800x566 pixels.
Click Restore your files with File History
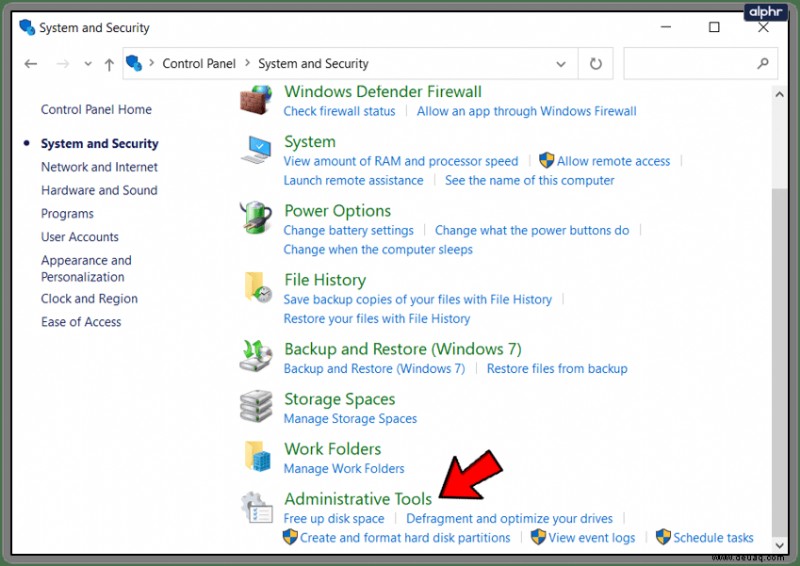point(377,319)
